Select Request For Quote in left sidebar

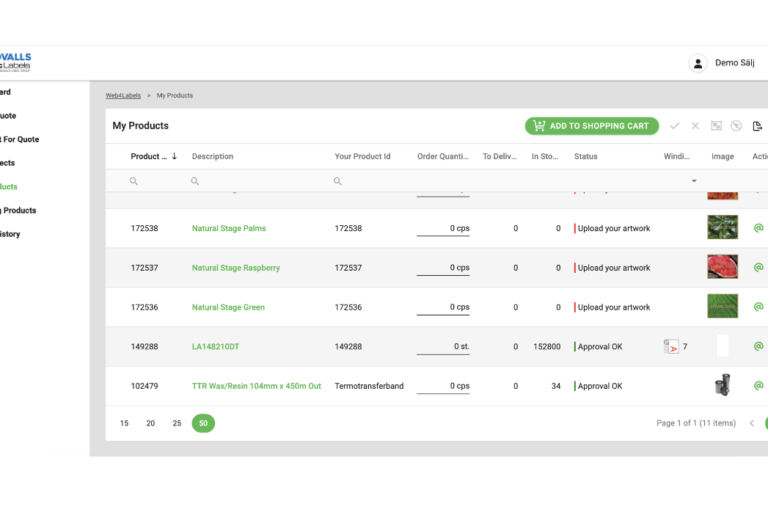pyautogui.click(x=18, y=139)
